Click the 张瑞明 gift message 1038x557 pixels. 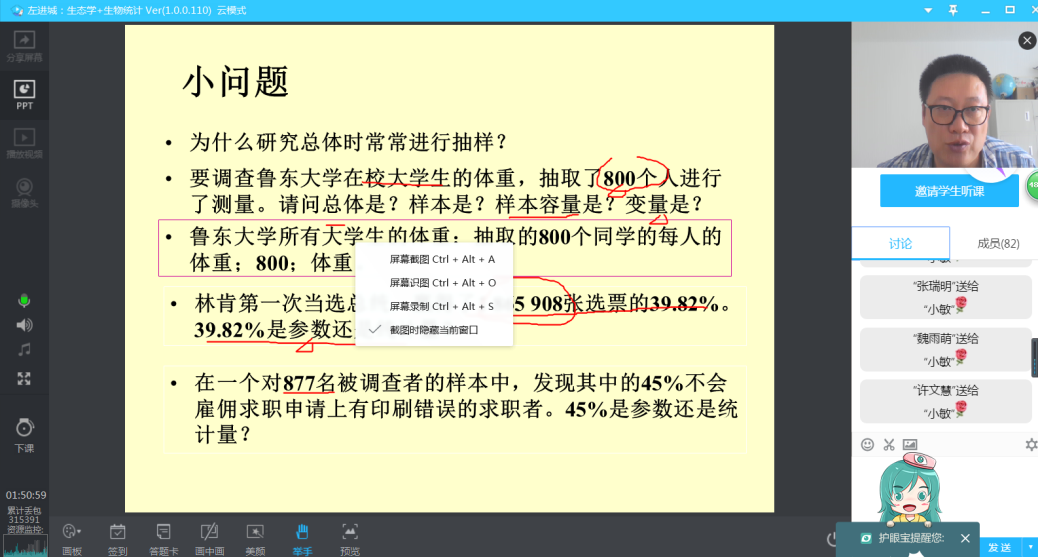[x=945, y=297]
